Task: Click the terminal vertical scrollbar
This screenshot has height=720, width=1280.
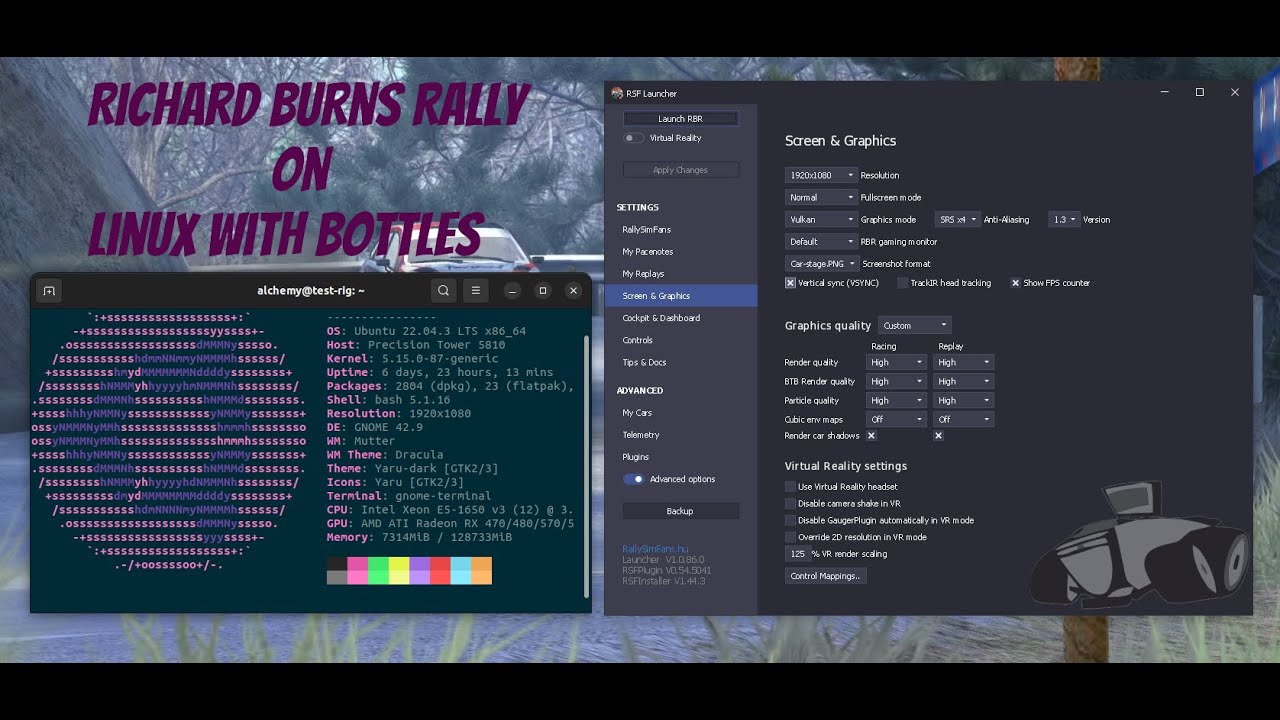Action: click(587, 465)
